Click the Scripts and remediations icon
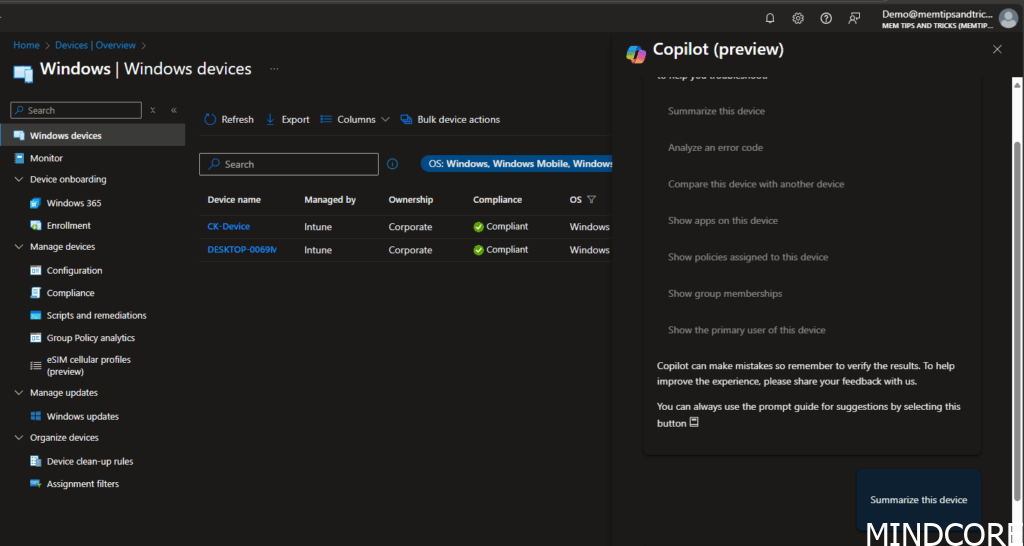The height and width of the screenshot is (546, 1024). click(x=36, y=315)
